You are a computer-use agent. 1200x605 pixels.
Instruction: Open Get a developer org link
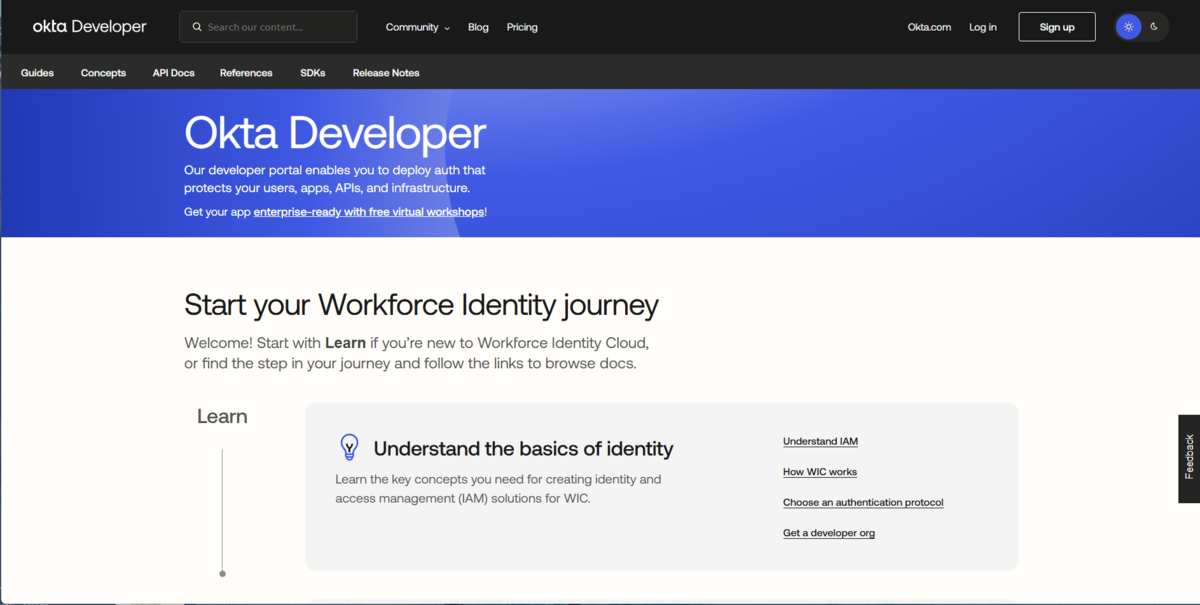click(829, 533)
